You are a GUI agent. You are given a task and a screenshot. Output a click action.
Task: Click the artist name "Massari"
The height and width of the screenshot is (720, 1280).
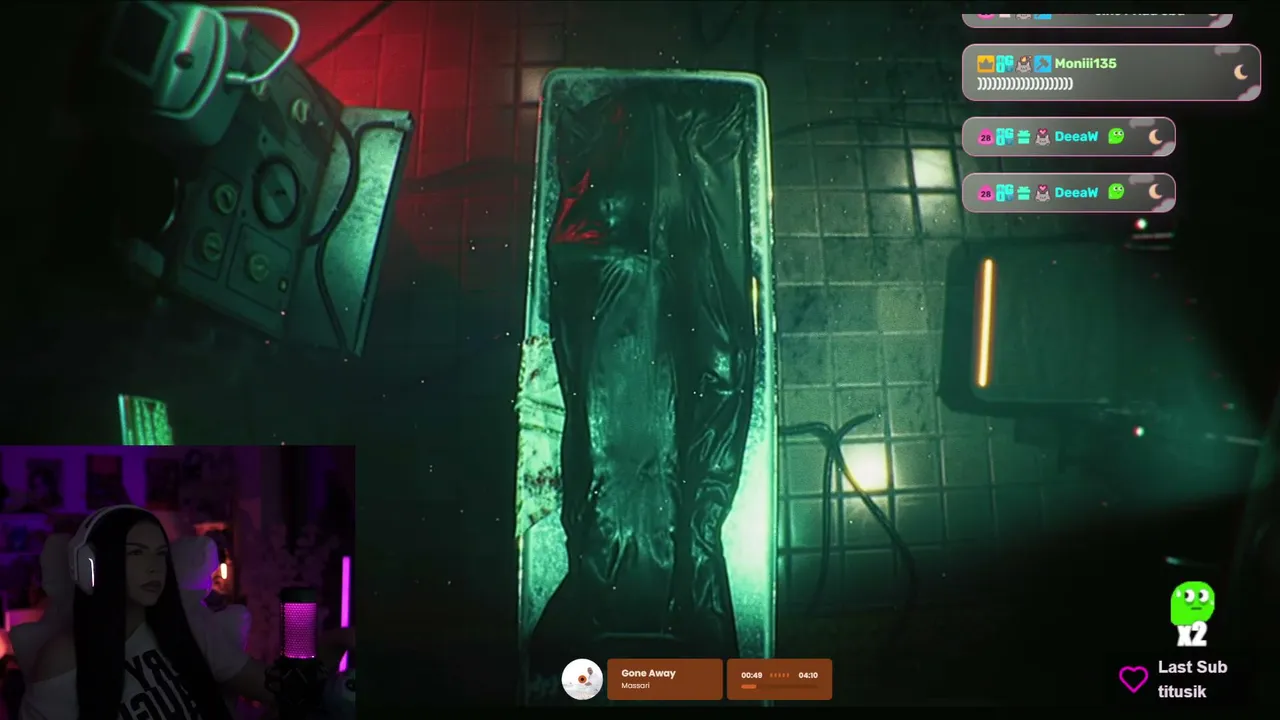636,686
